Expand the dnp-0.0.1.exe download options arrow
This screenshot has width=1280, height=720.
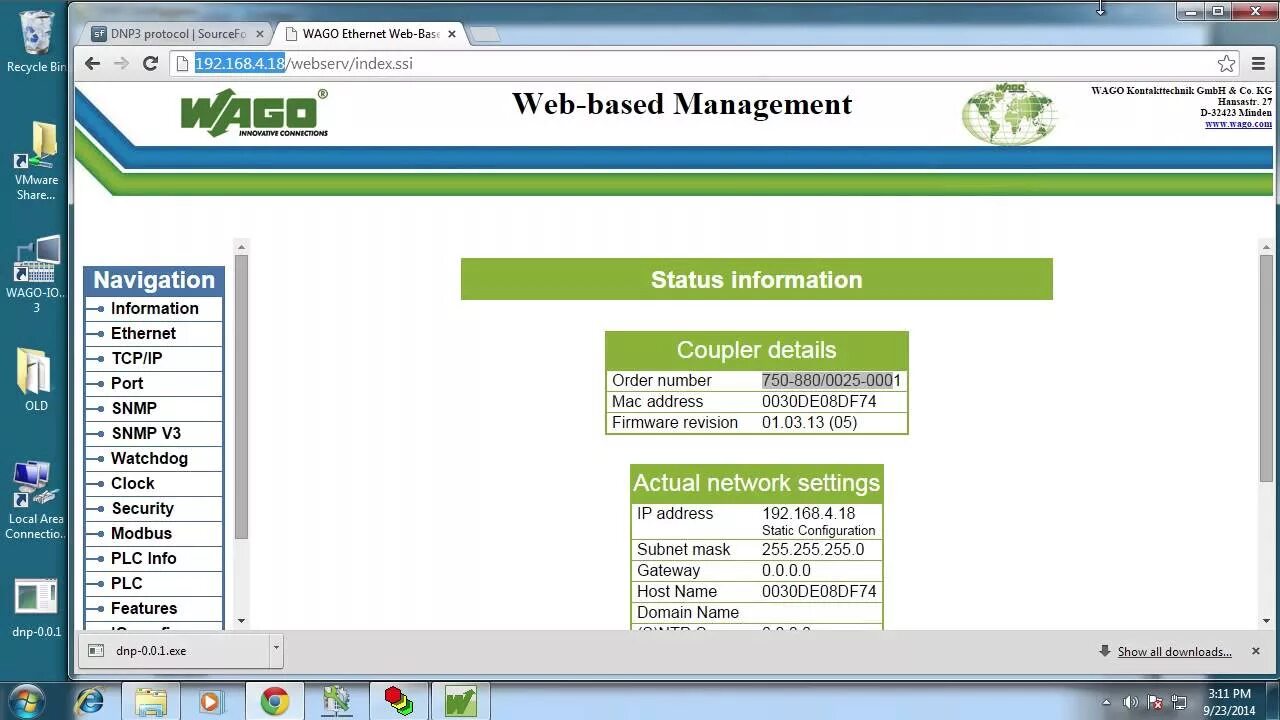coord(276,649)
